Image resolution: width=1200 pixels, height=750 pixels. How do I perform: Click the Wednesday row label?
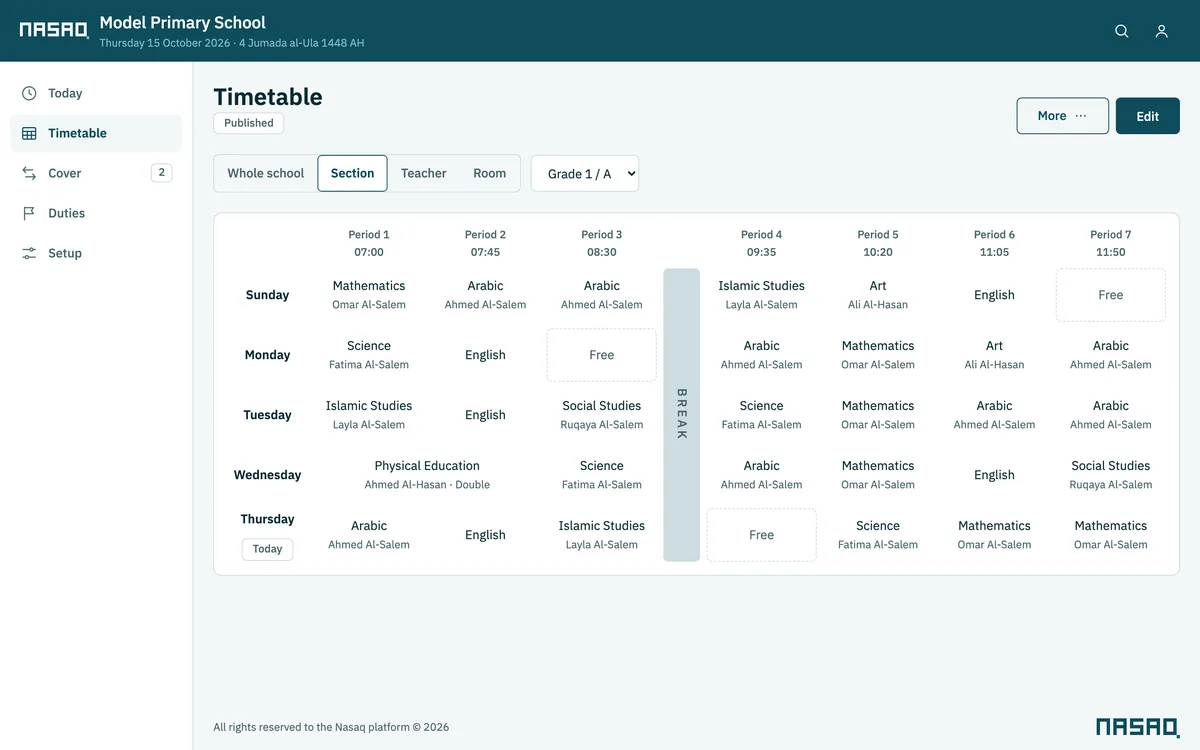(267, 475)
